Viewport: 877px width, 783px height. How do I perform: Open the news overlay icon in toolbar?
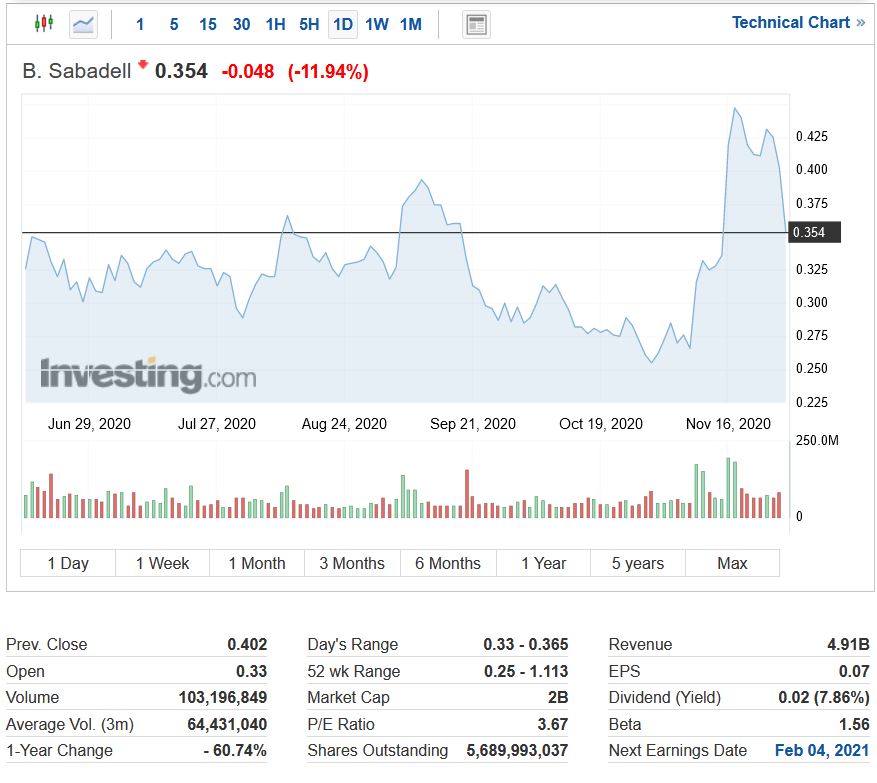pos(477,25)
